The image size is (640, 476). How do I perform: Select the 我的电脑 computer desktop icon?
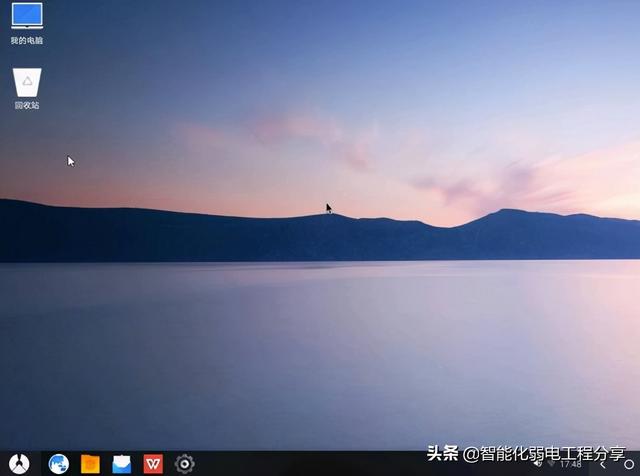27,16
